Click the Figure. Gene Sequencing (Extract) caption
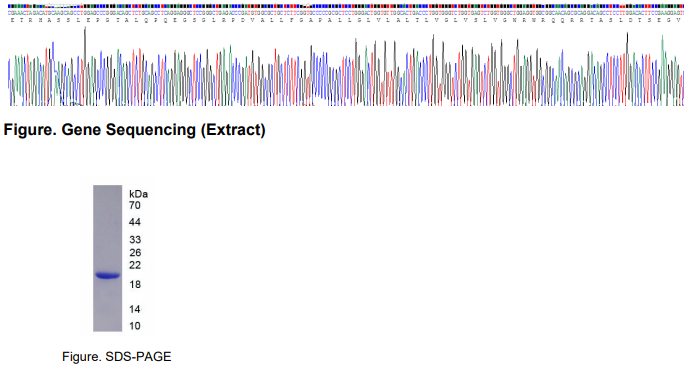Screen dimensions: 689x369 134,130
